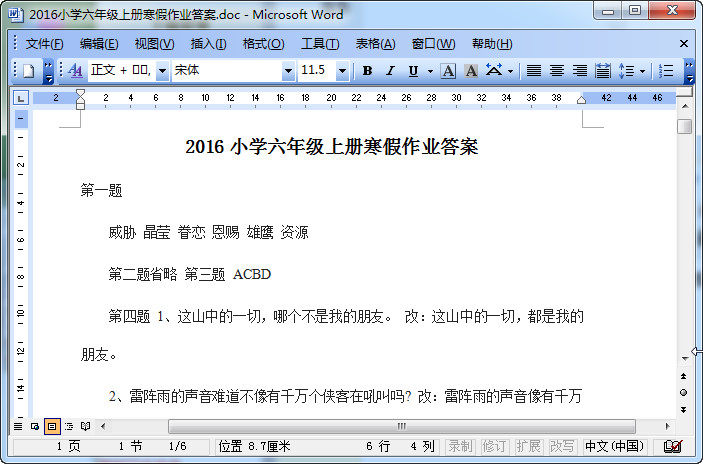
Task: Open the 表格(A) menu
Action: point(375,44)
